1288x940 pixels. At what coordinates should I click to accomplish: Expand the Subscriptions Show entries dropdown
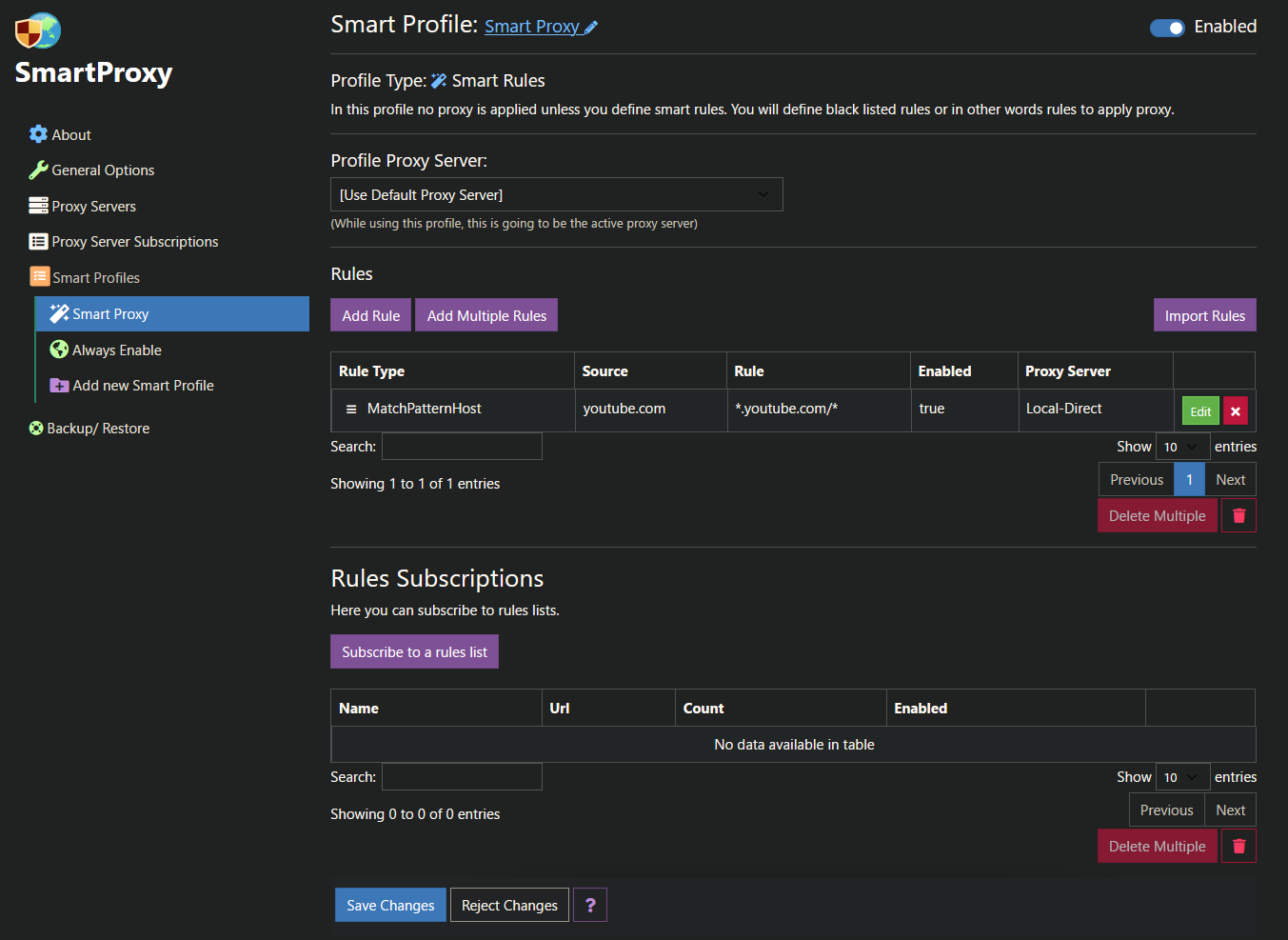1182,777
